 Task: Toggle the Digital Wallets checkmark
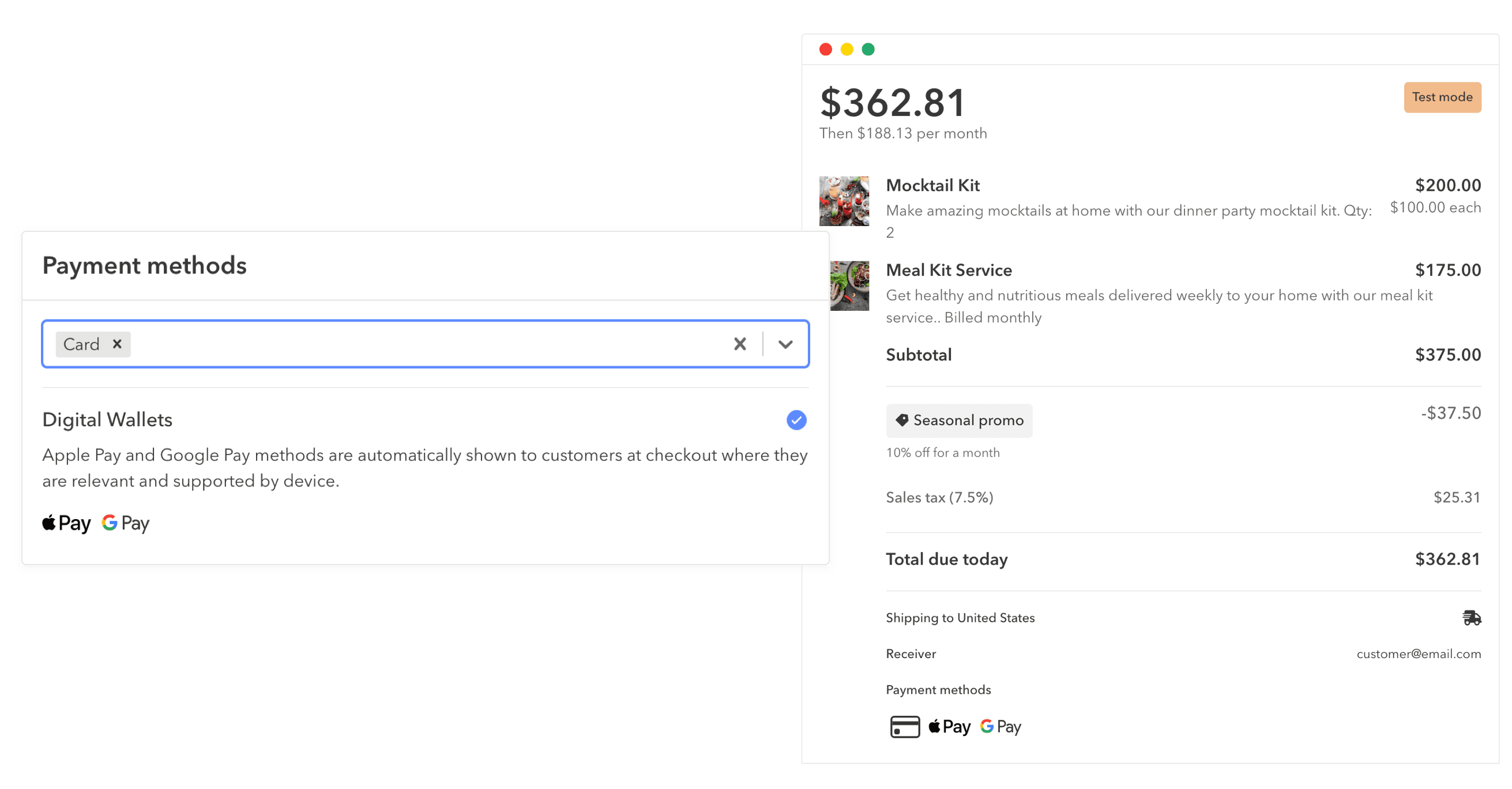click(796, 420)
